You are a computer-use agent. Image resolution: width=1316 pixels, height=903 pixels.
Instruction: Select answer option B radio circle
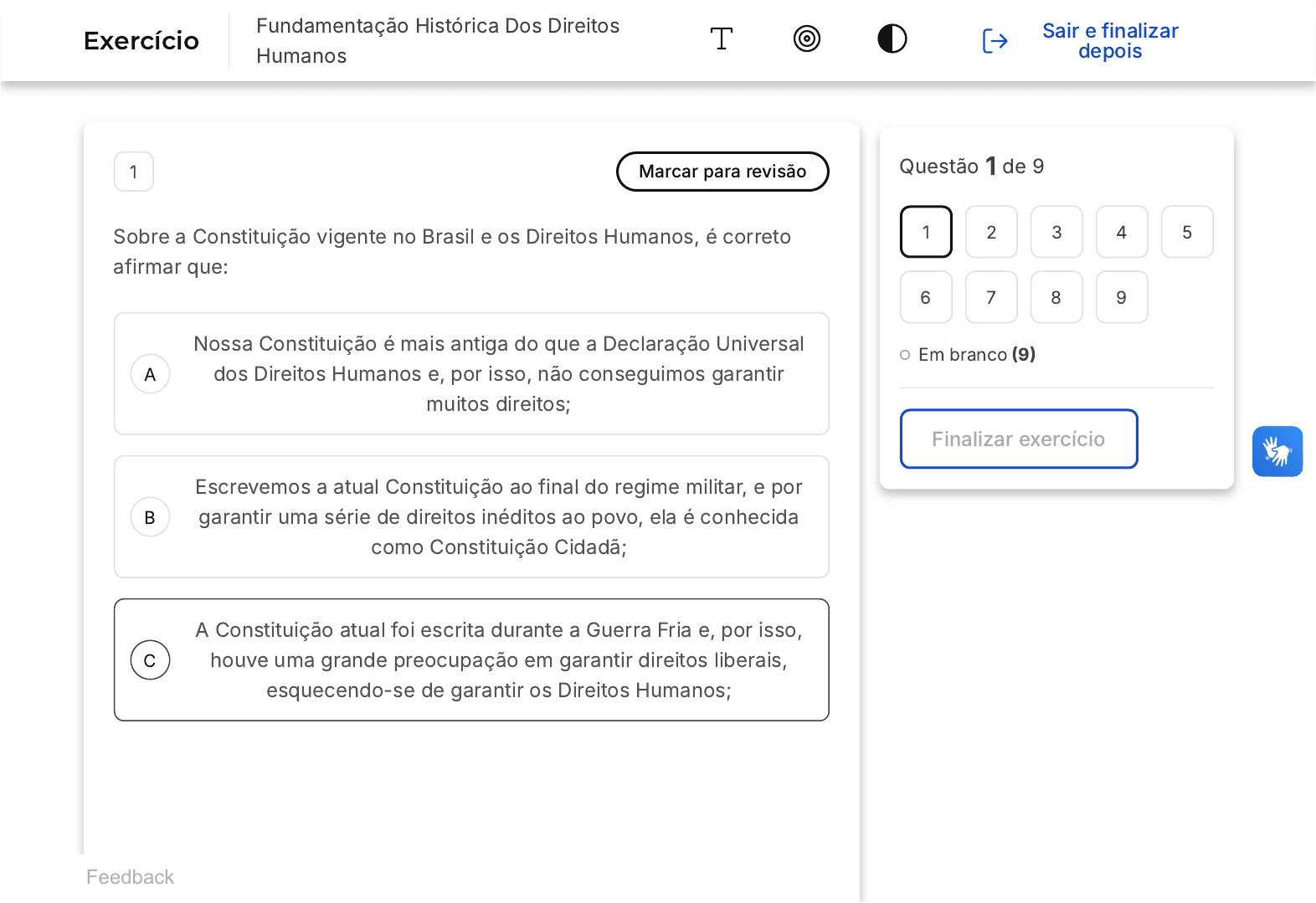(151, 517)
